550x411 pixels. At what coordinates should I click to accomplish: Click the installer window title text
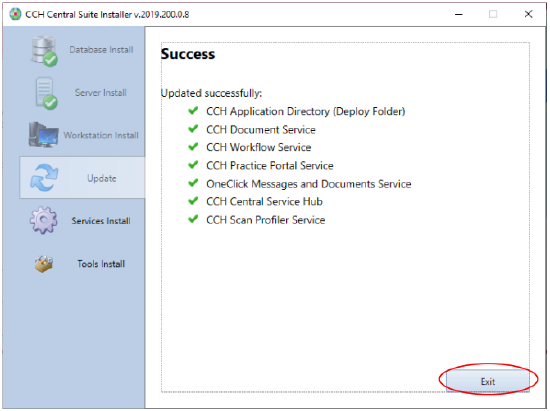107,14
